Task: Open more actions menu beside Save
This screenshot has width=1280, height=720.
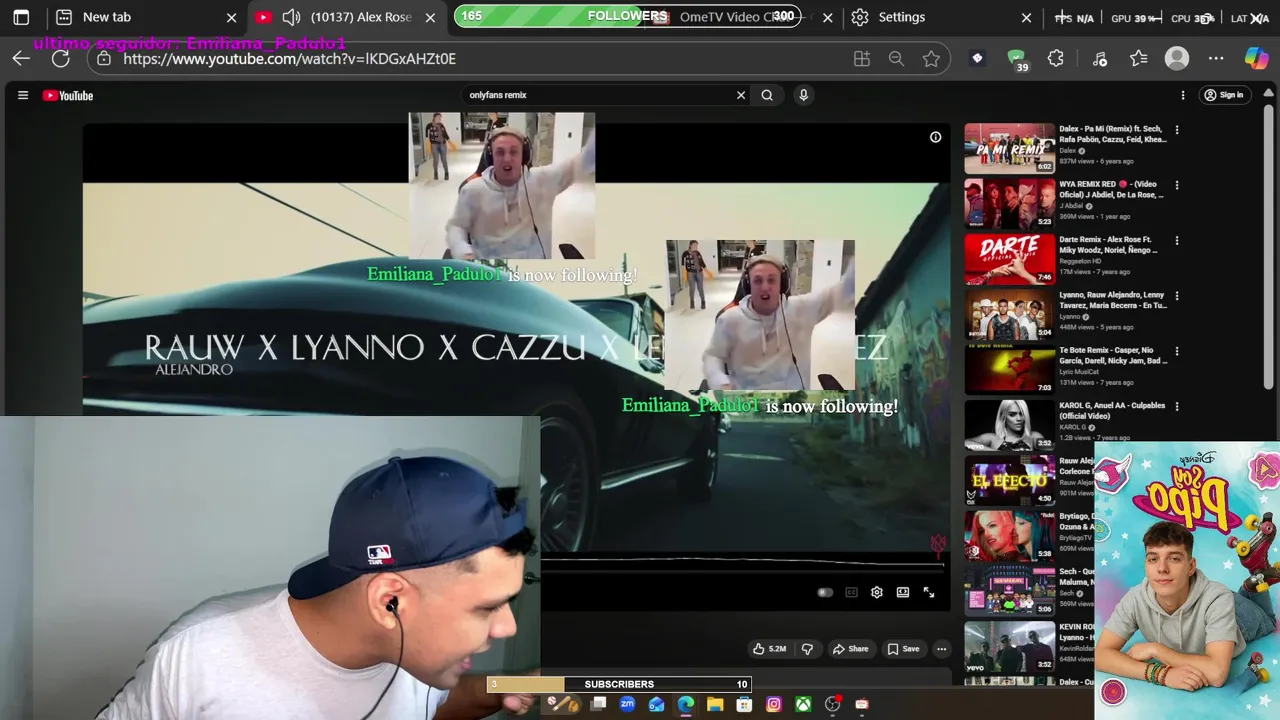Action: [941, 649]
